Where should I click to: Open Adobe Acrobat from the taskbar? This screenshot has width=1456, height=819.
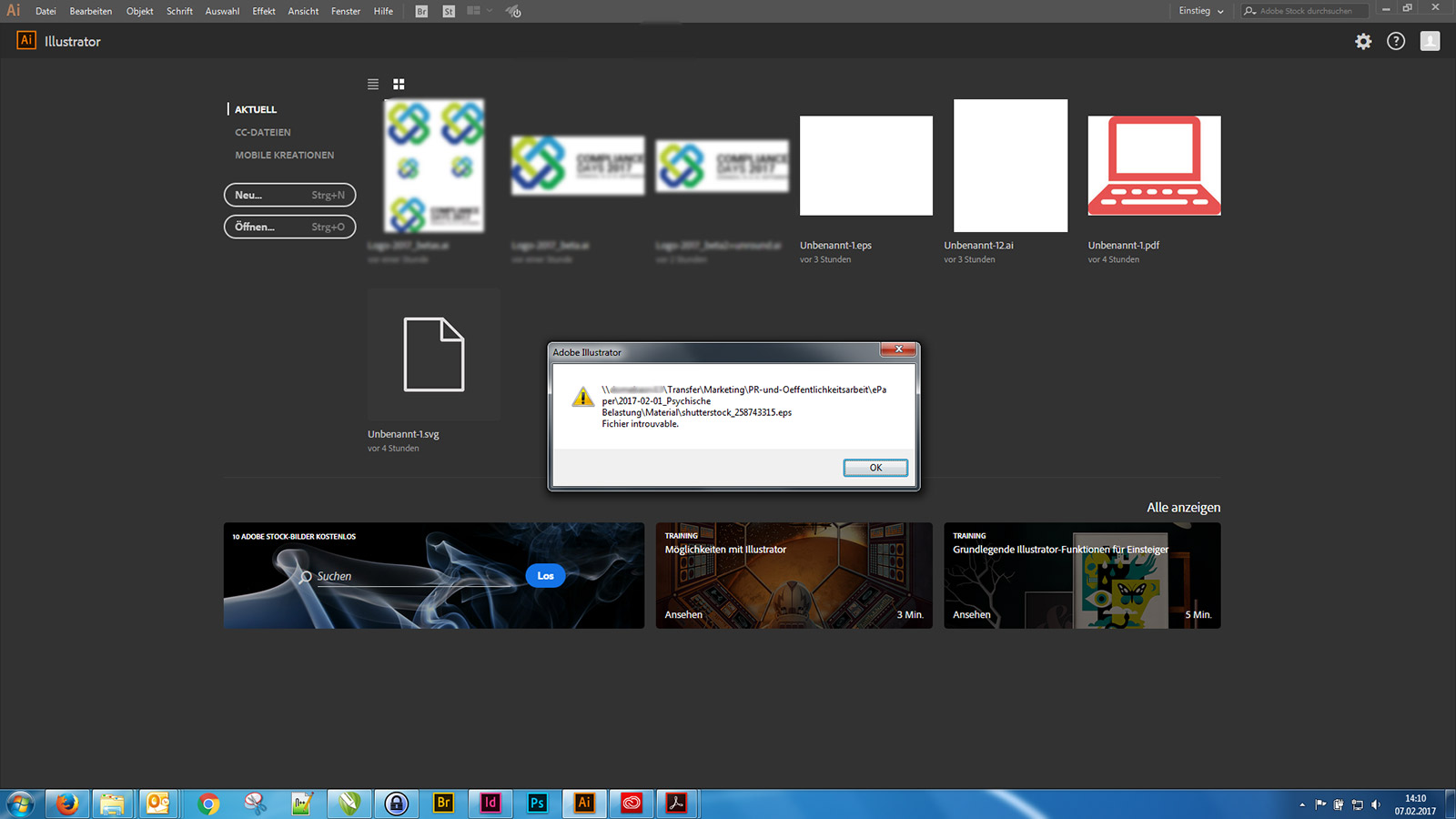pyautogui.click(x=677, y=804)
